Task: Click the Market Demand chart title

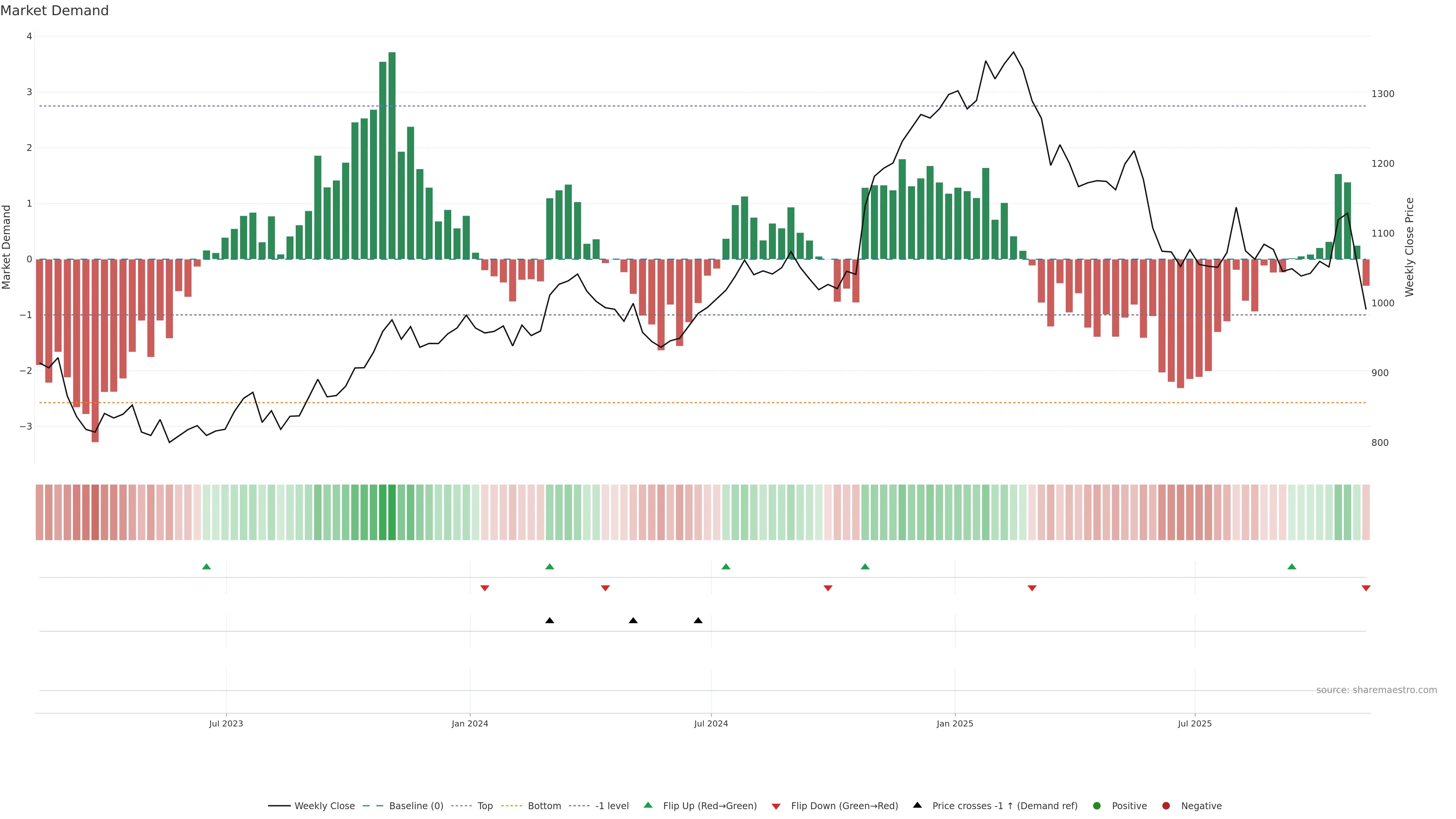Action: 54,11
